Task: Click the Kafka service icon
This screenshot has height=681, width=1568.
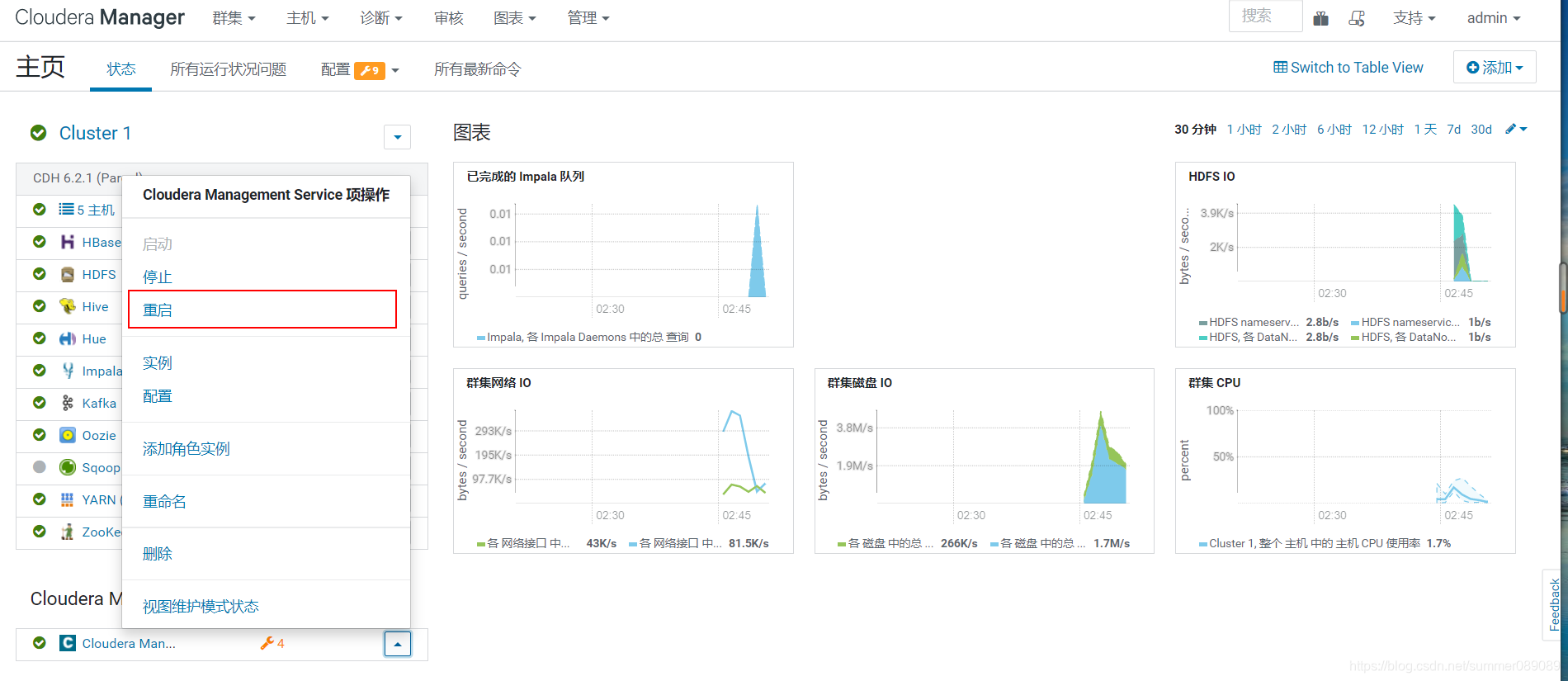Action: (x=68, y=403)
